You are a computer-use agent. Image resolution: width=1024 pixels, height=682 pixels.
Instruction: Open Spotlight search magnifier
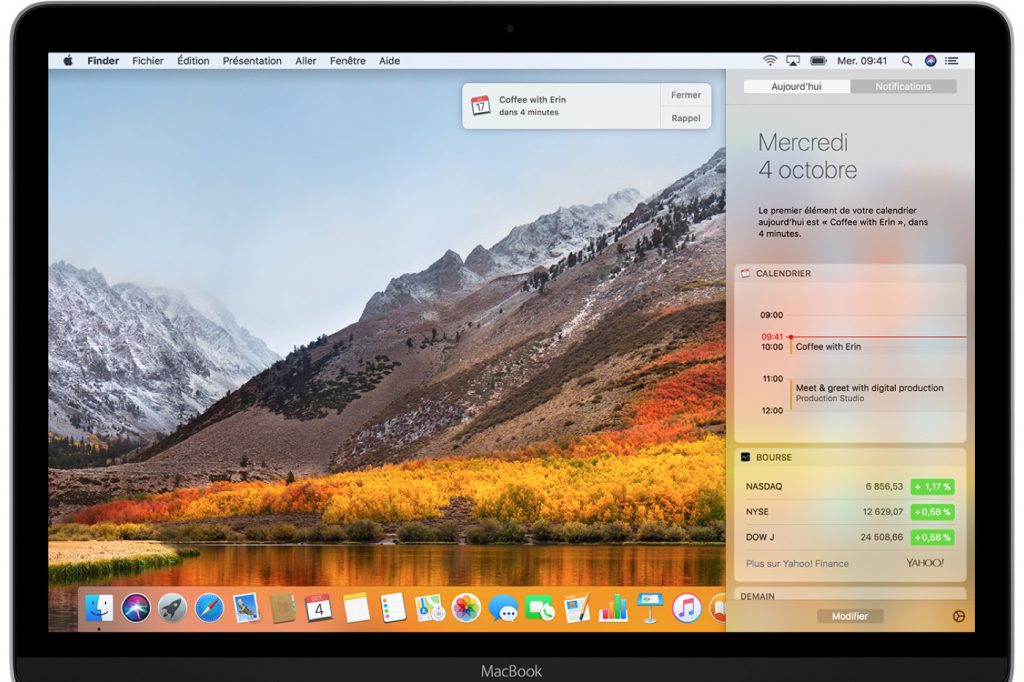pos(906,61)
